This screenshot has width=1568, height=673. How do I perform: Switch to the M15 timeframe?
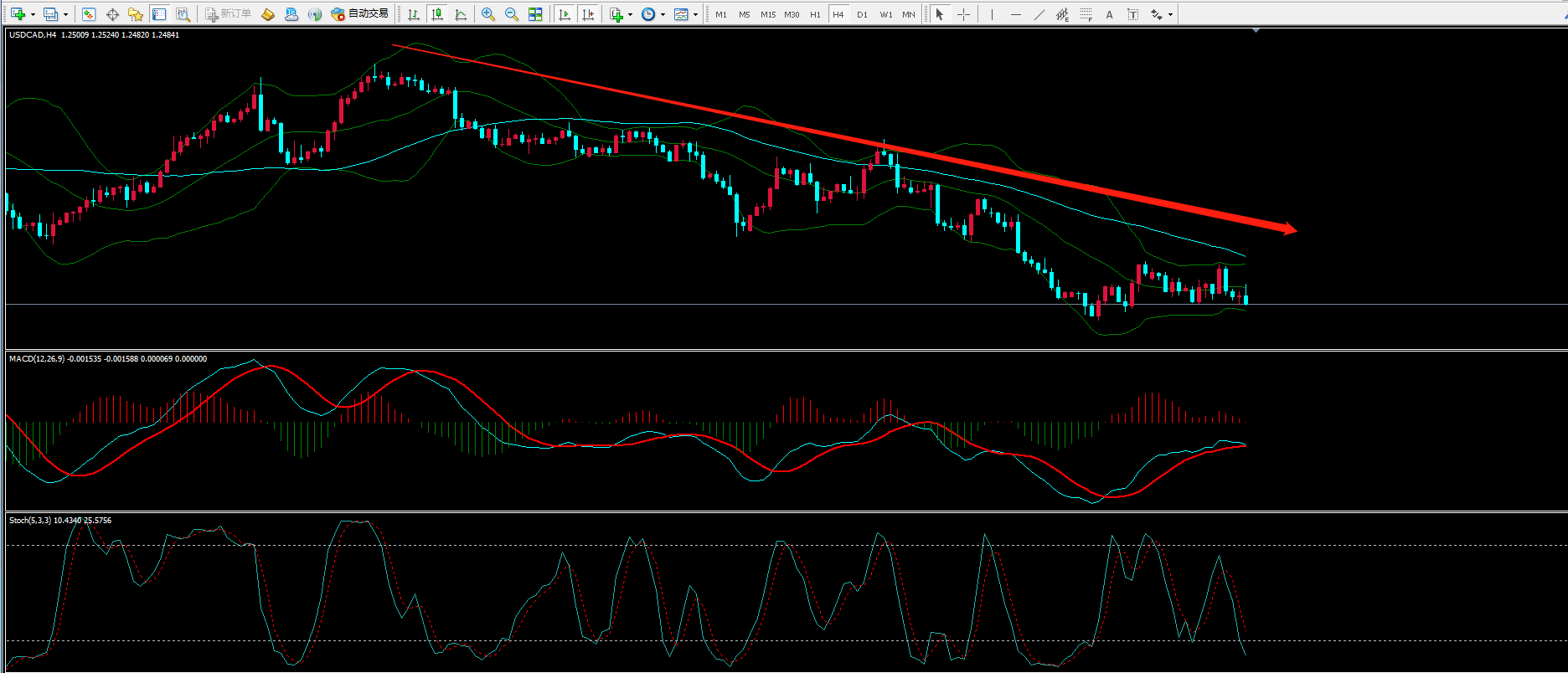click(767, 14)
